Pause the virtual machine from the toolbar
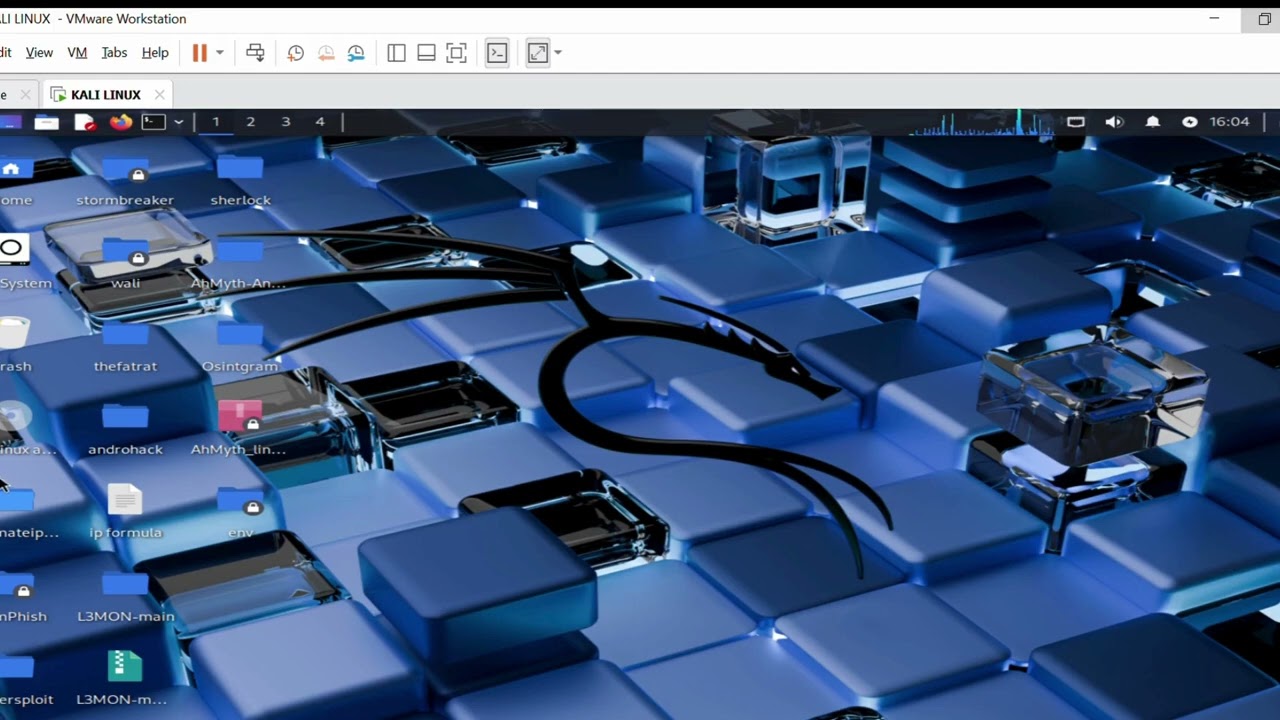 pos(199,53)
